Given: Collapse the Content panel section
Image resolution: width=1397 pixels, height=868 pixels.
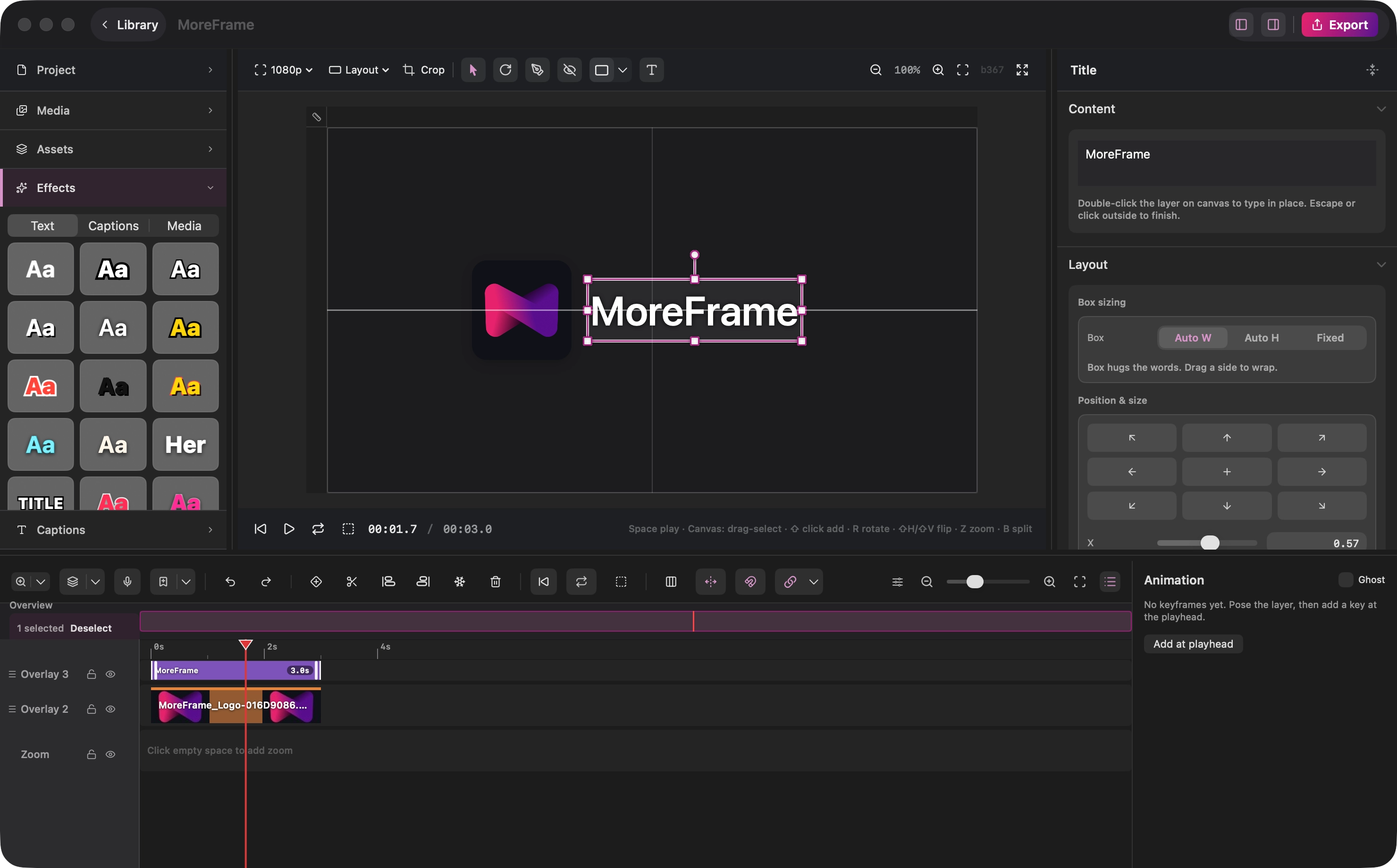Looking at the screenshot, I should [x=1381, y=109].
